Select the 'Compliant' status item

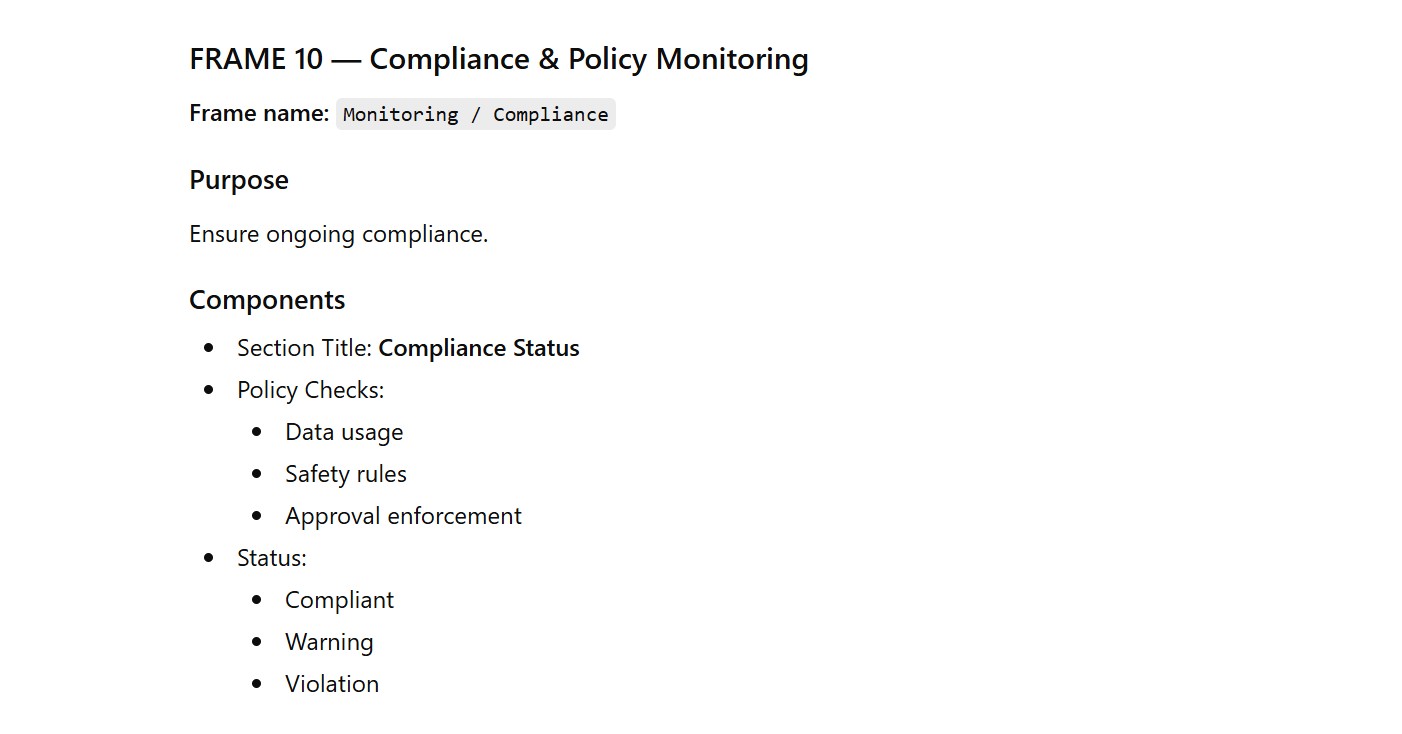click(x=339, y=600)
